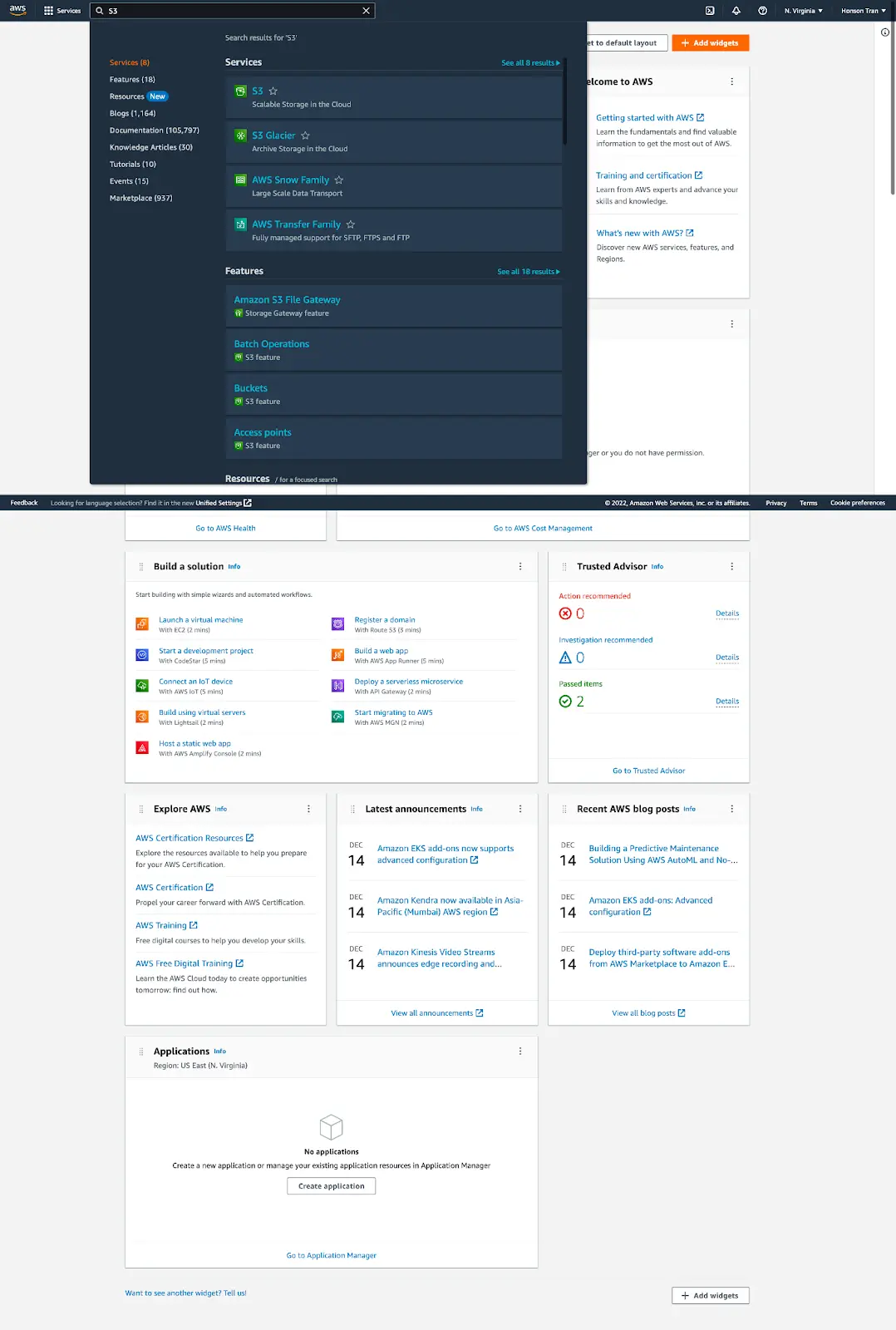
Task: Open the CloudShell terminal icon
Action: tap(710, 11)
